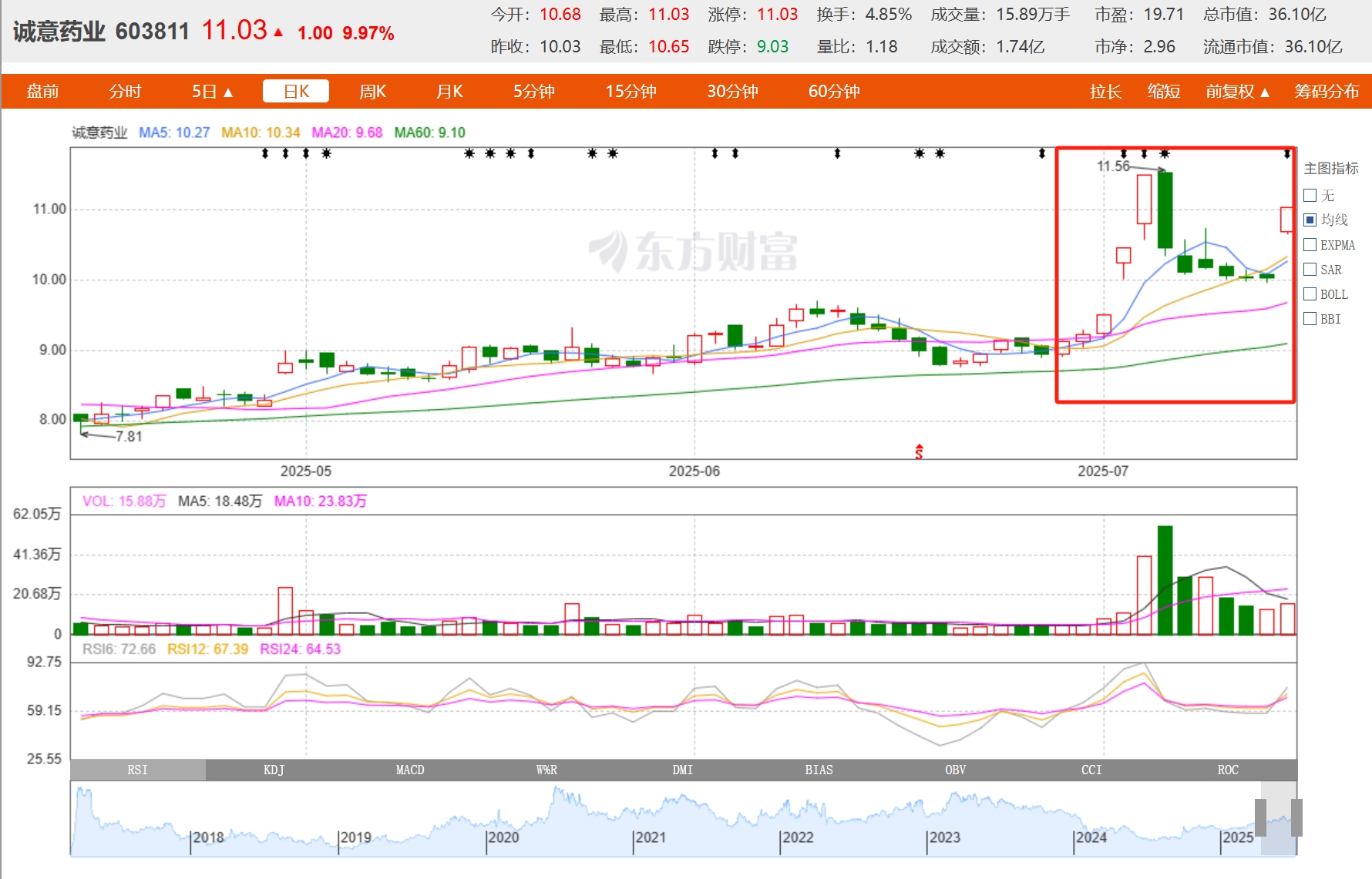
Task: Select the CCI indicator tab
Action: pyautogui.click(x=1092, y=770)
